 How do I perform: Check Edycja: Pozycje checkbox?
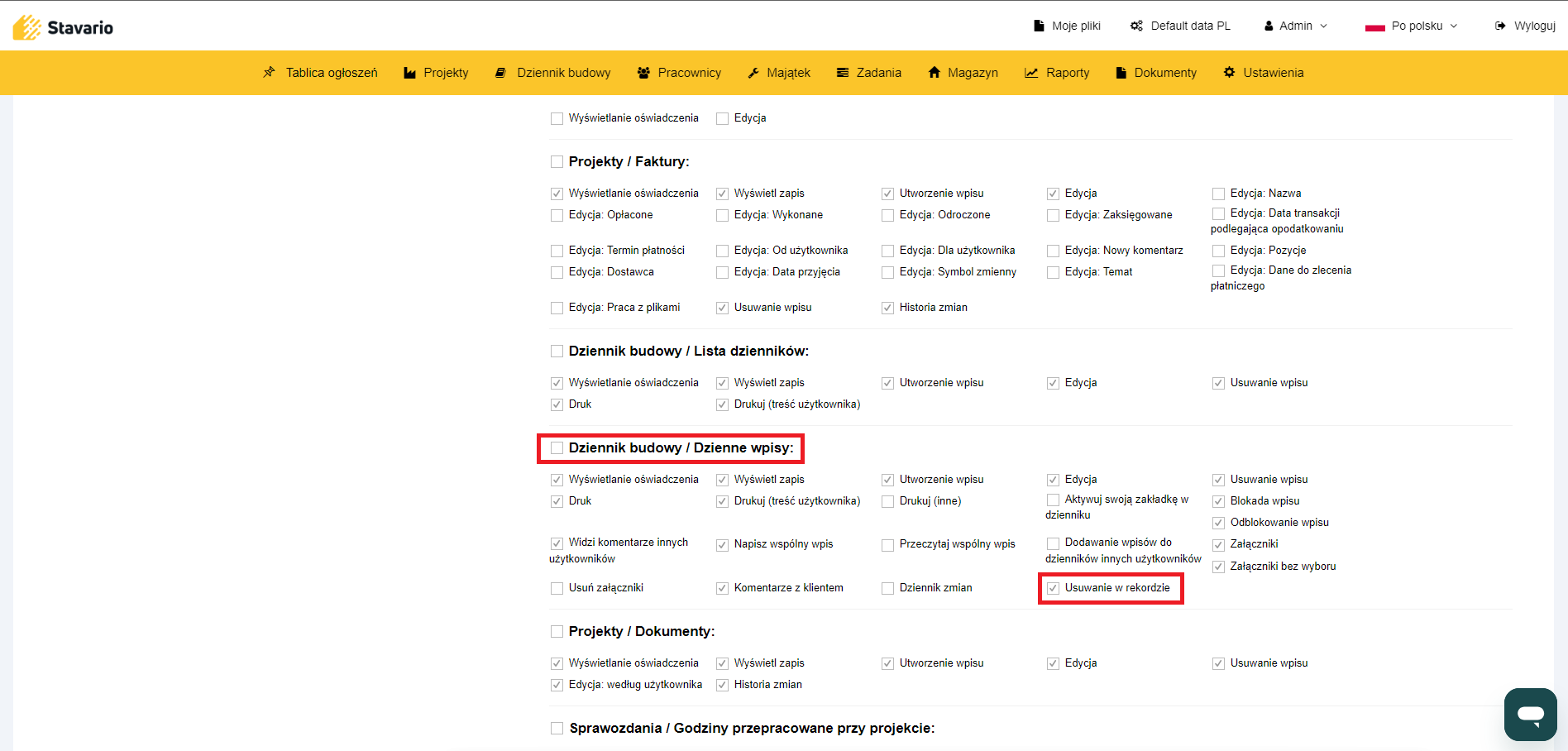click(1218, 251)
